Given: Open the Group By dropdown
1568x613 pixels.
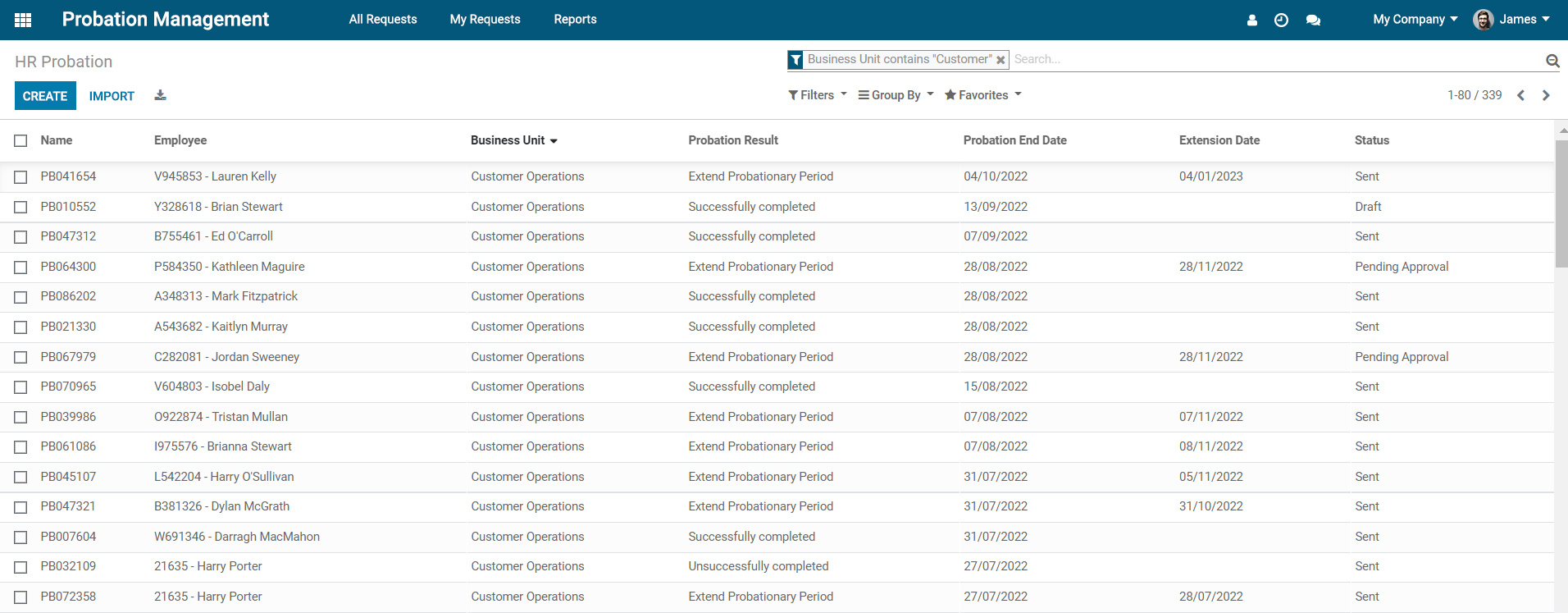Looking at the screenshot, I should [x=896, y=95].
